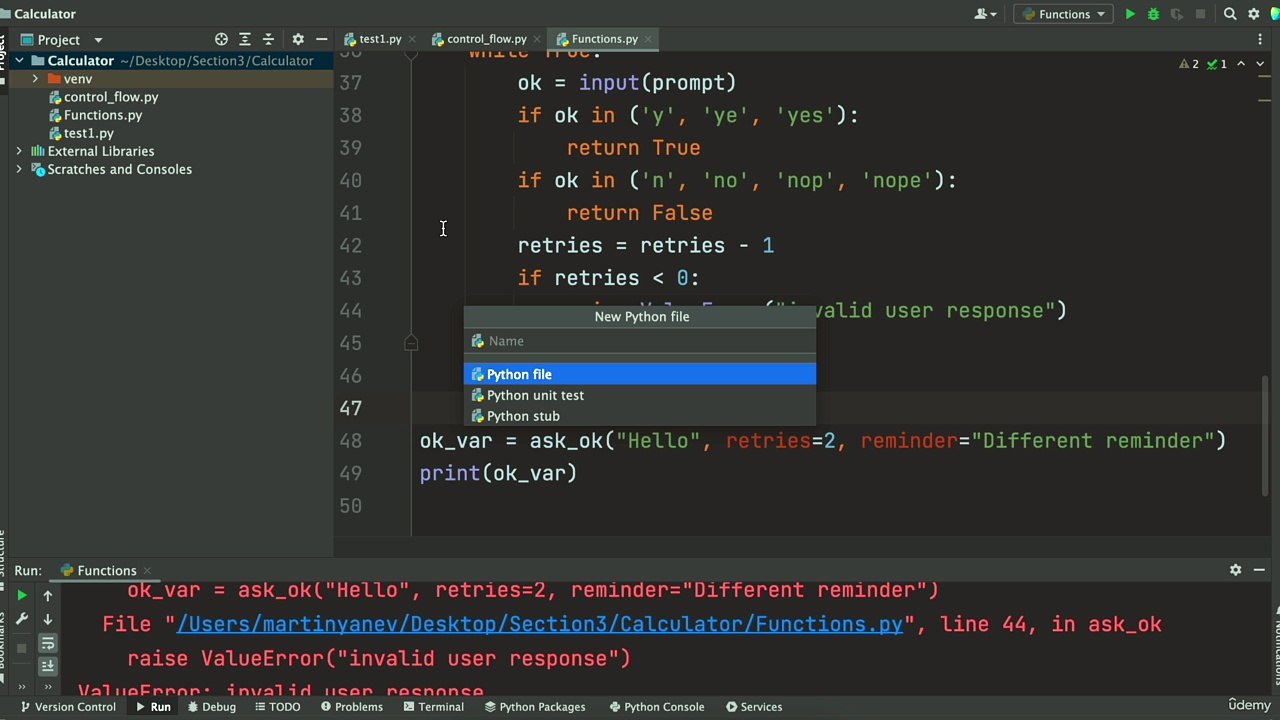The width and height of the screenshot is (1280, 720).
Task: Collapse all in the Project panel
Action: pyautogui.click(x=268, y=39)
